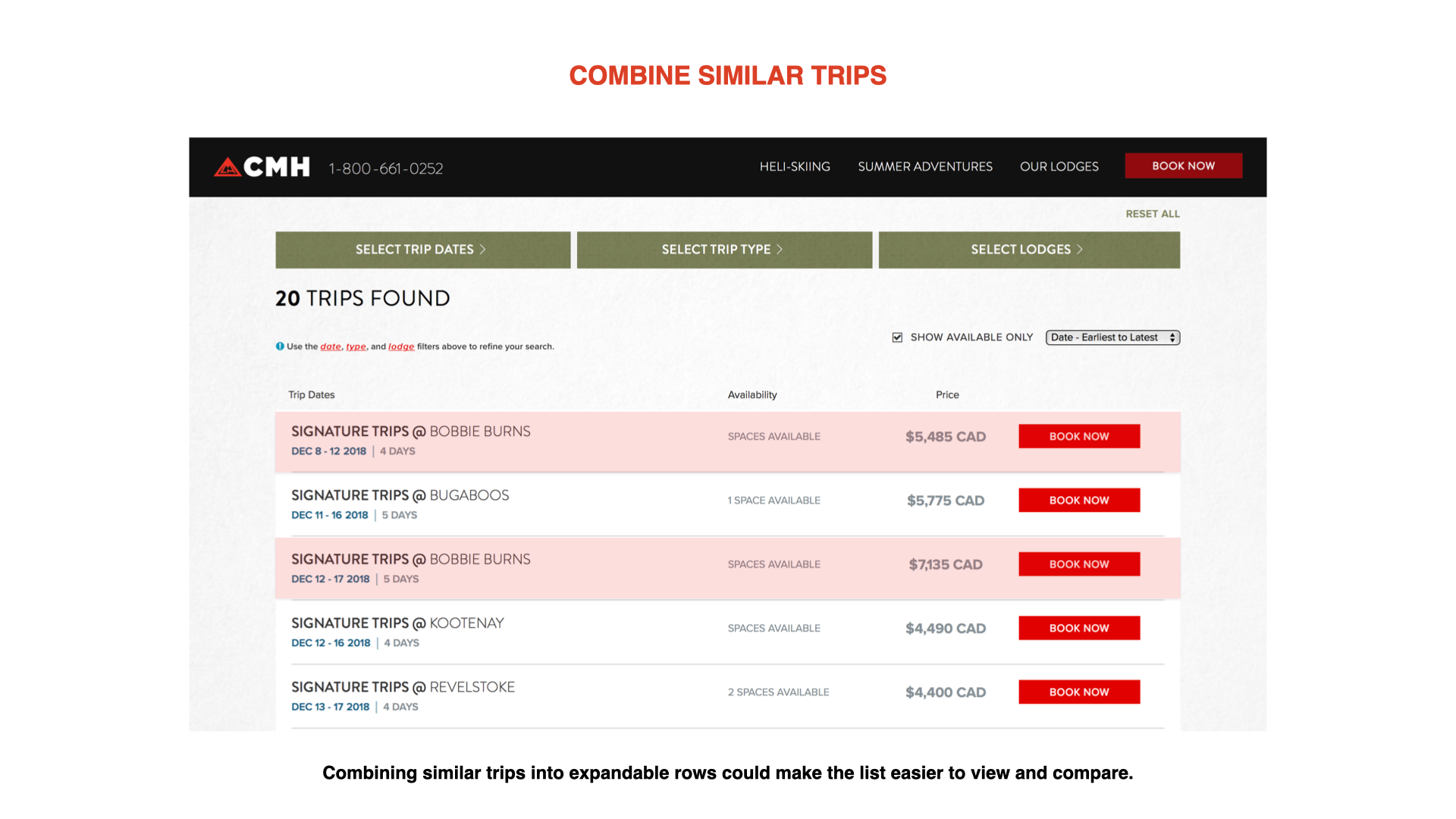This screenshot has width=1456, height=819.
Task: Expand Select Lodges filter
Action: click(x=1028, y=249)
